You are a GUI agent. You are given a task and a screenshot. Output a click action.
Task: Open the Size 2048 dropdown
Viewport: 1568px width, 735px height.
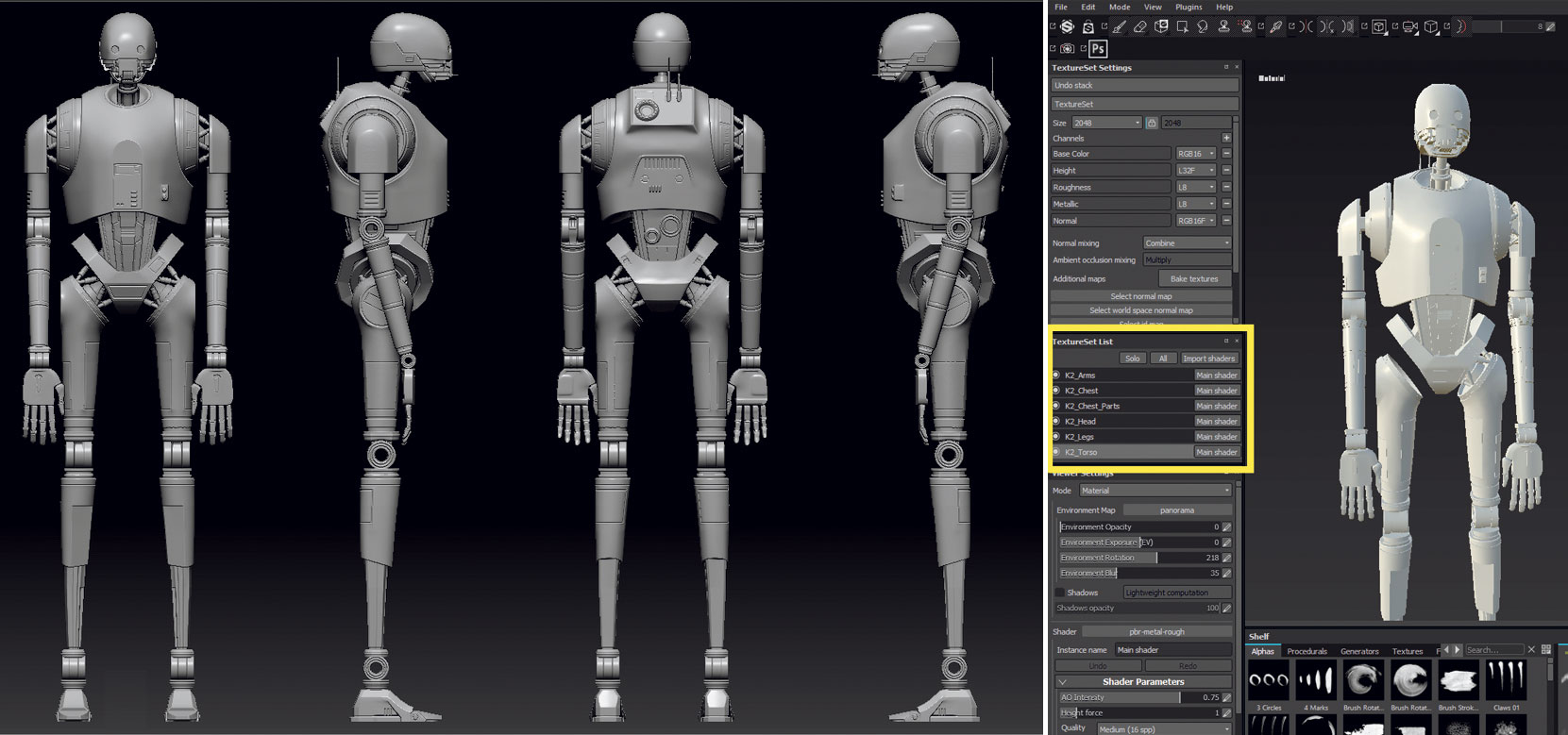tap(1107, 123)
